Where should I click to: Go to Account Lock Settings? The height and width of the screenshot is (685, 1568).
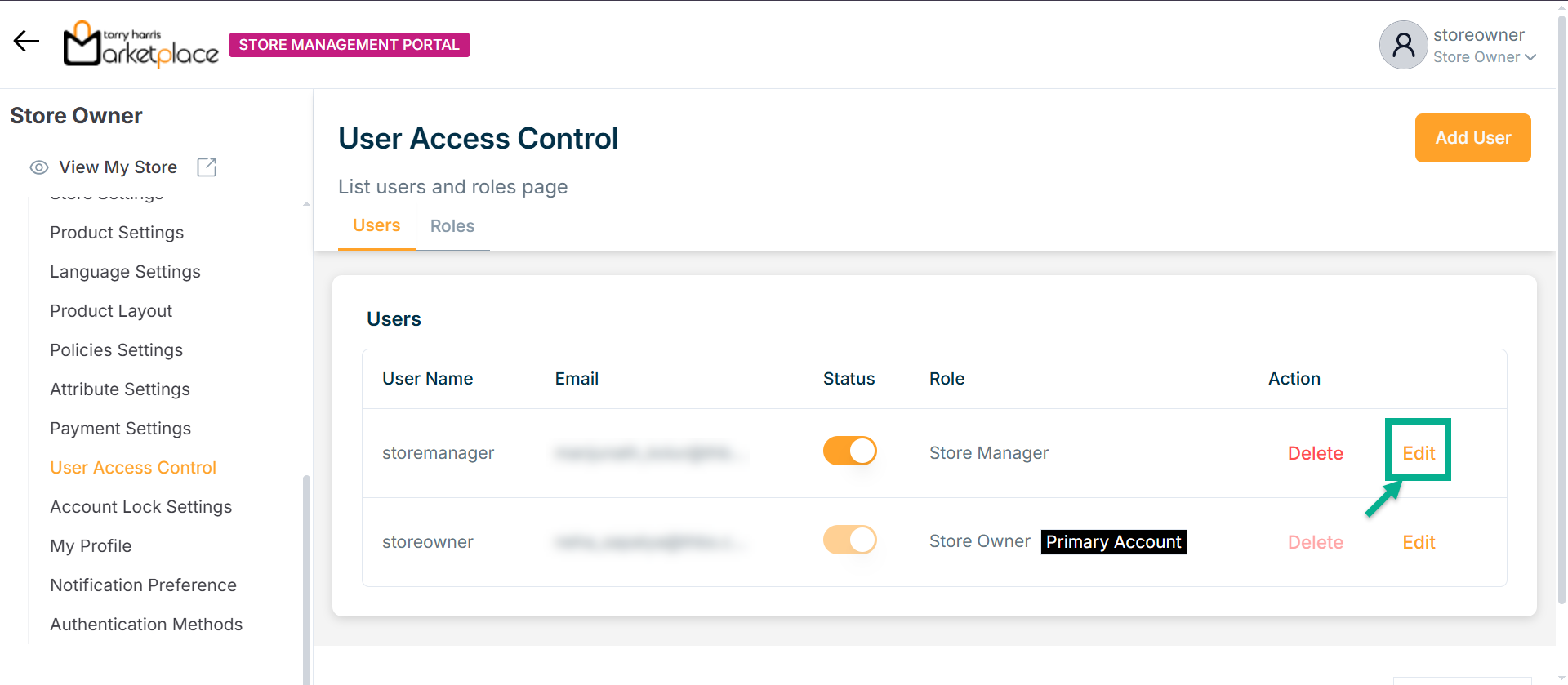click(x=140, y=507)
